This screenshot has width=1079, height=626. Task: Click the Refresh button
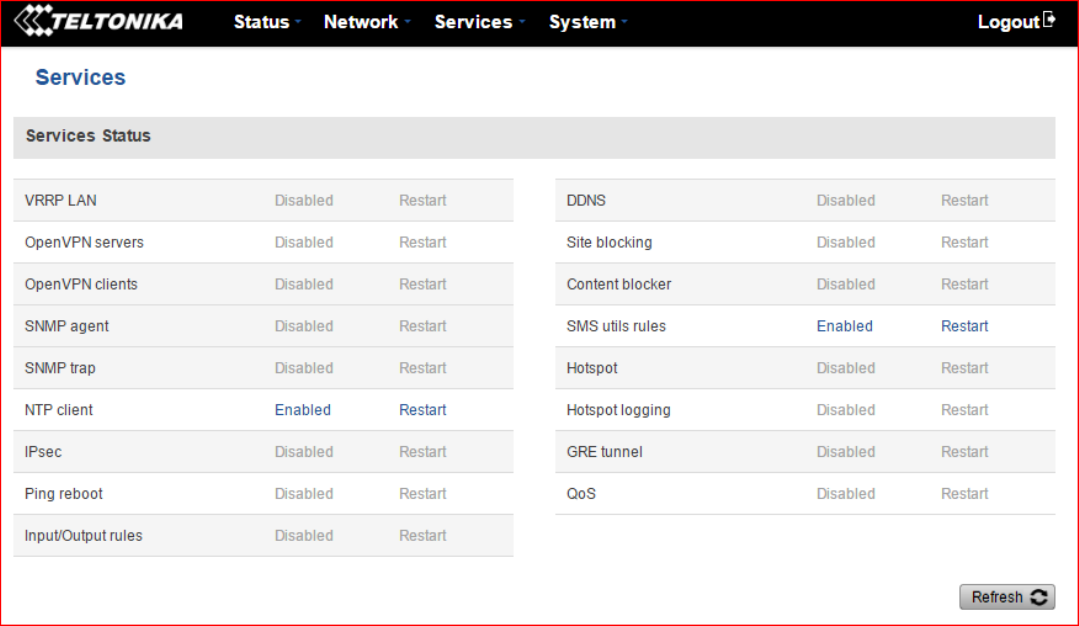1007,597
